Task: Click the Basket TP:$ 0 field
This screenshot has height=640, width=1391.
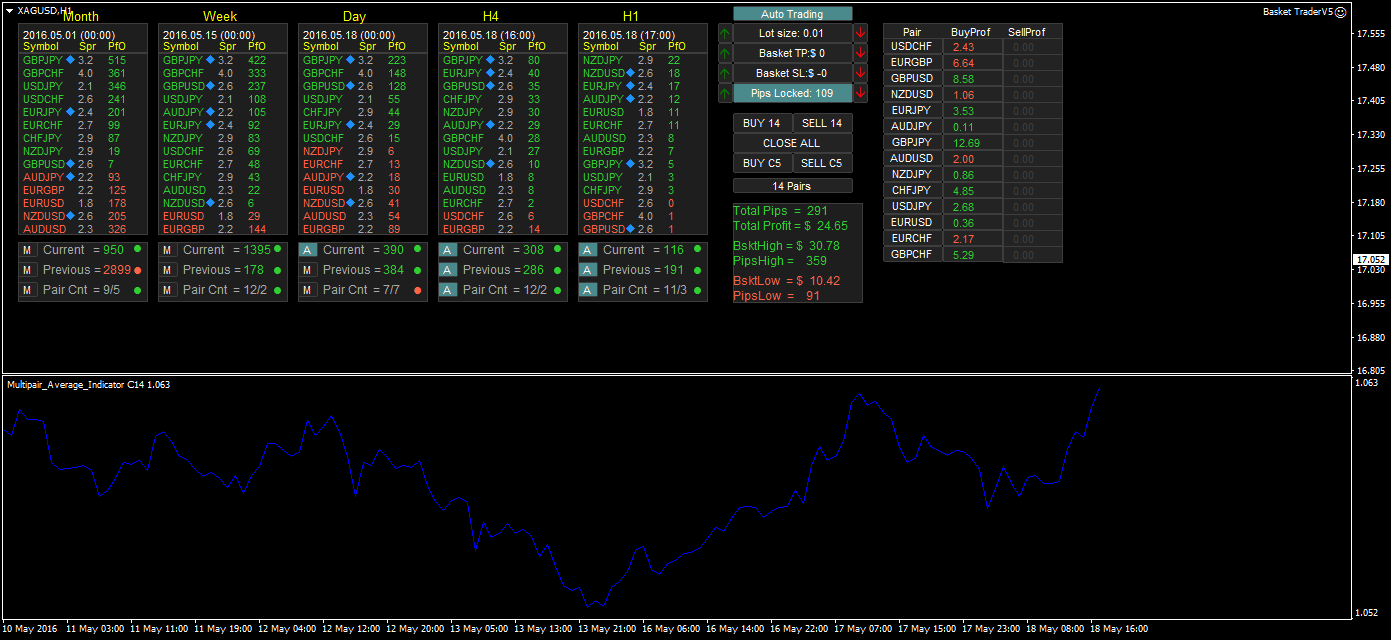Action: pyautogui.click(x=793, y=53)
